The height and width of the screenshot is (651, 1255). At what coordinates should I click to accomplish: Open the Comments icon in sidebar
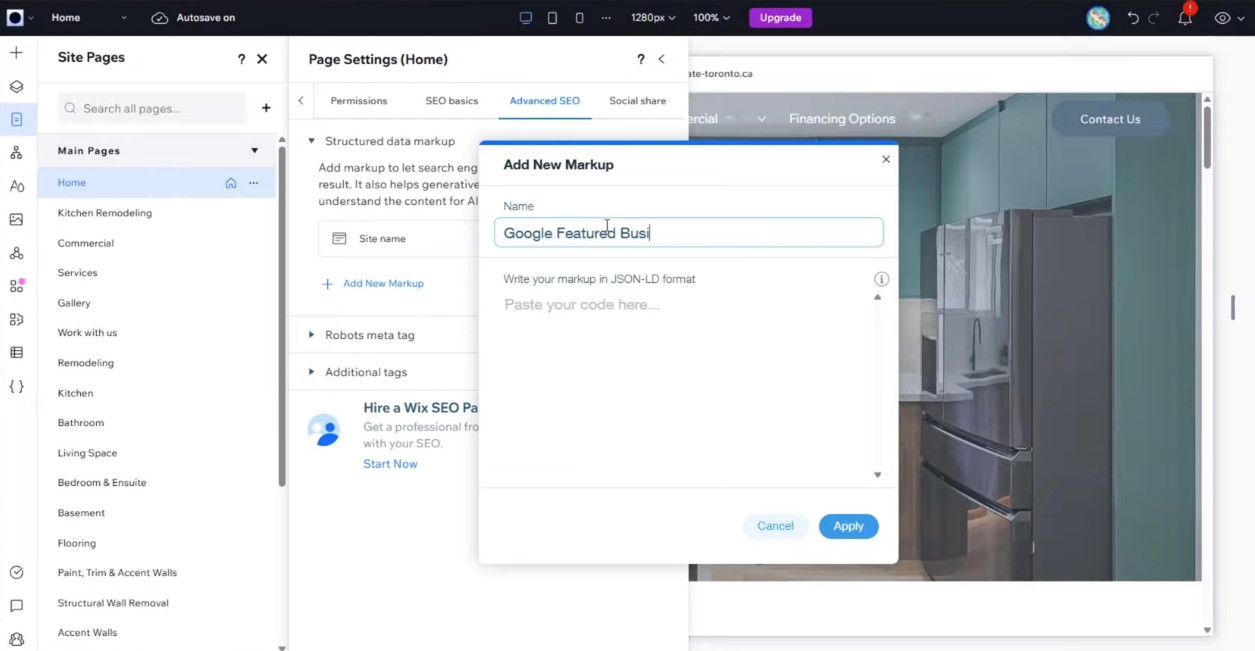[16, 606]
